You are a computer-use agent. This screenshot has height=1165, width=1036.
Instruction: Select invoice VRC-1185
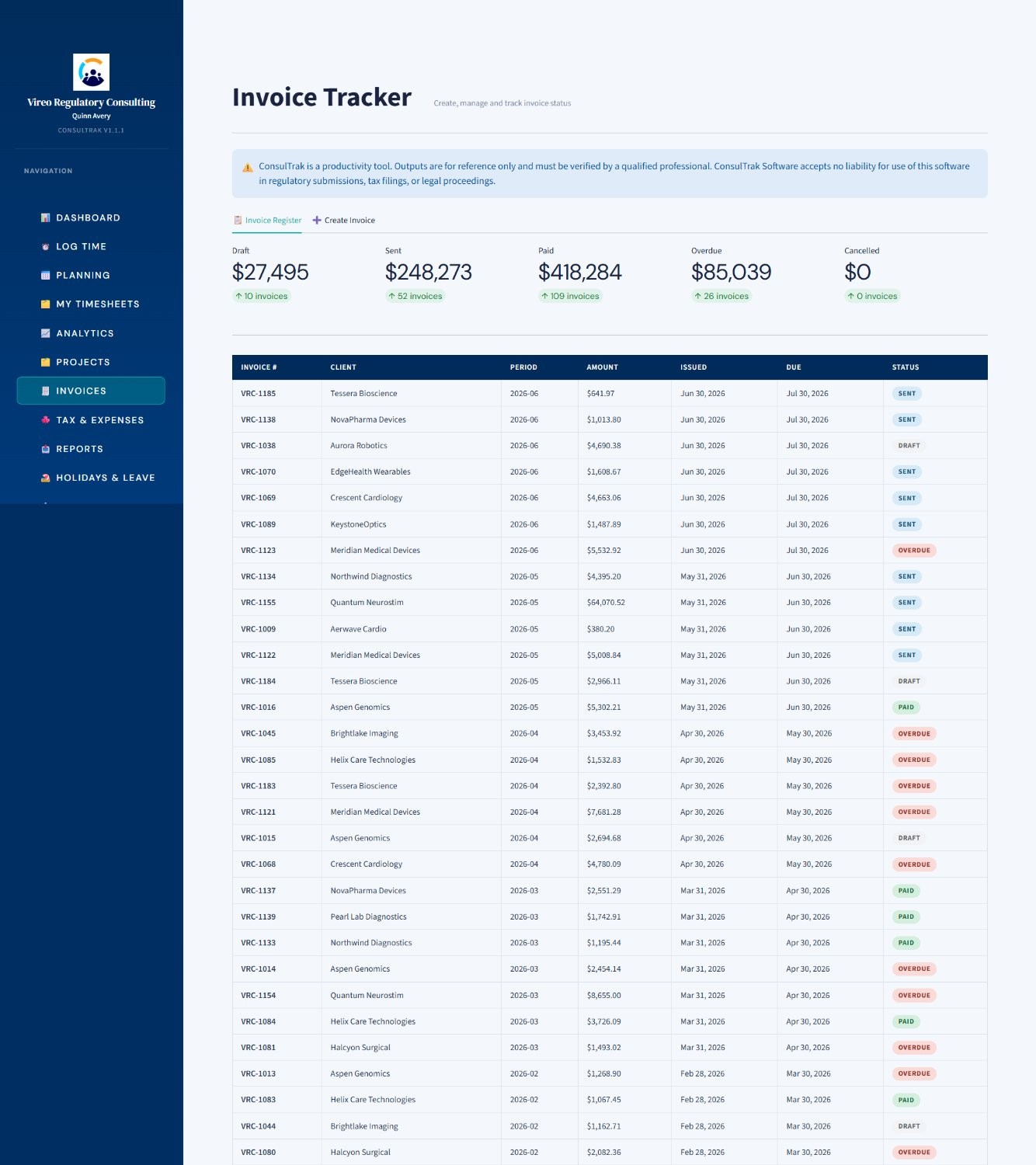[x=258, y=394]
